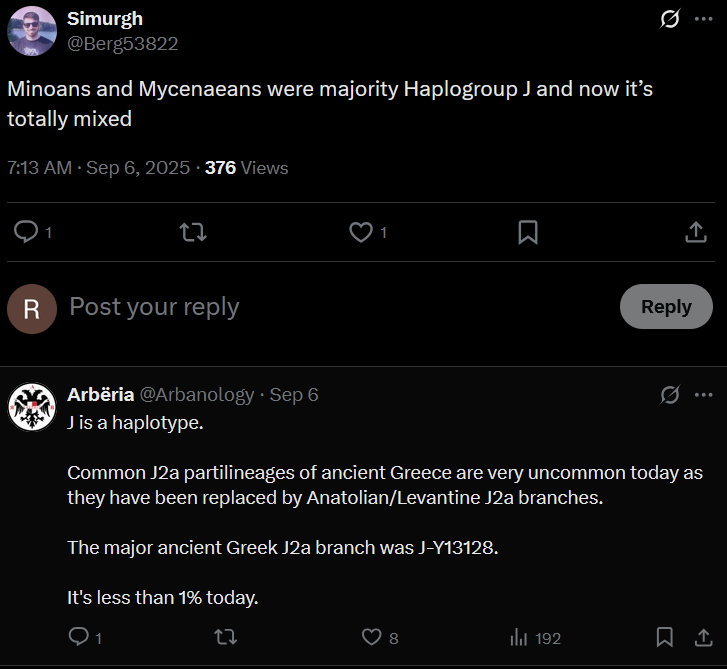
Task: Click the Grok icon on Simurgh's post
Action: click(x=670, y=19)
